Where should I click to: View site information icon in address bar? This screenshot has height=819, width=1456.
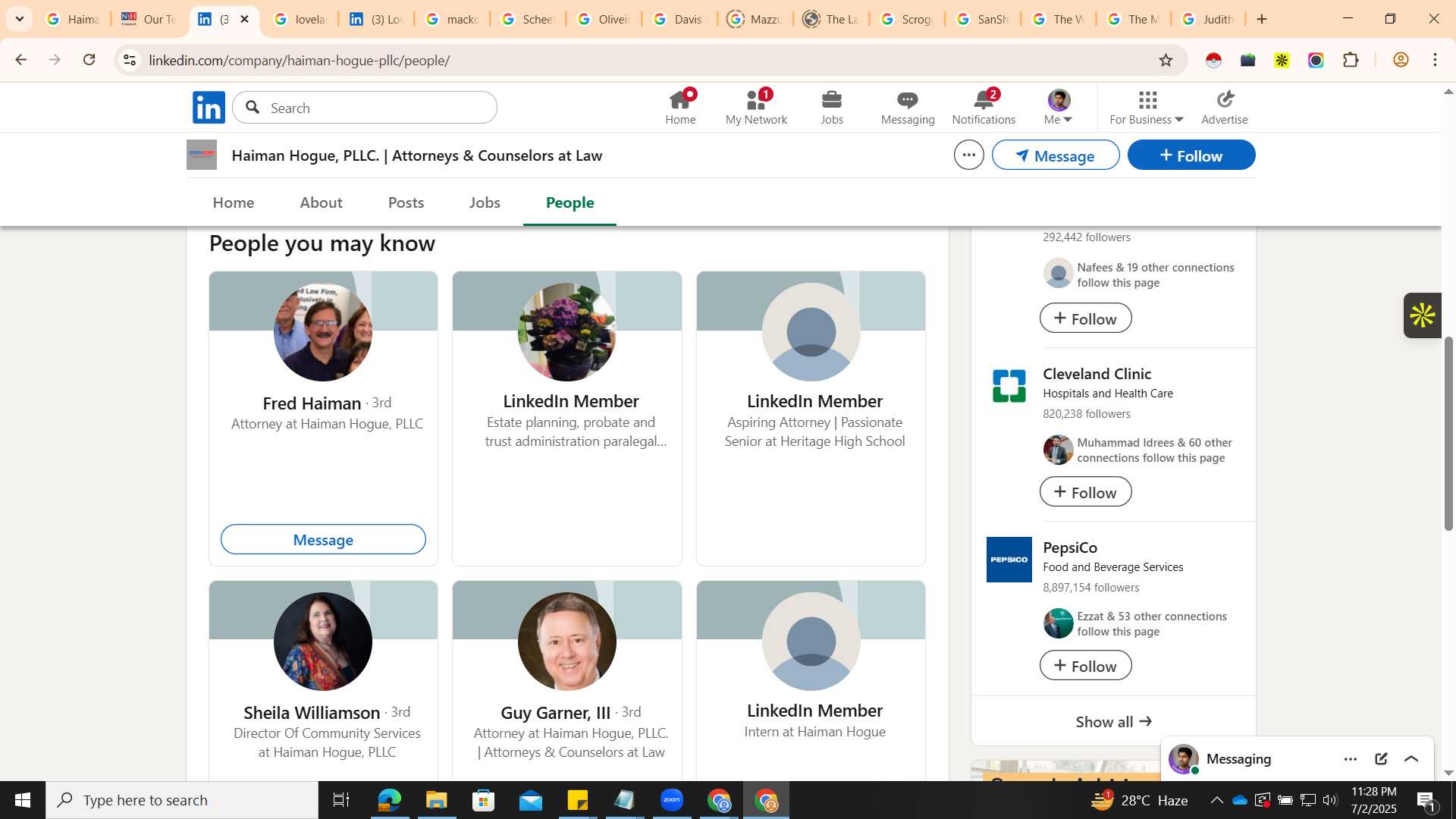[130, 60]
